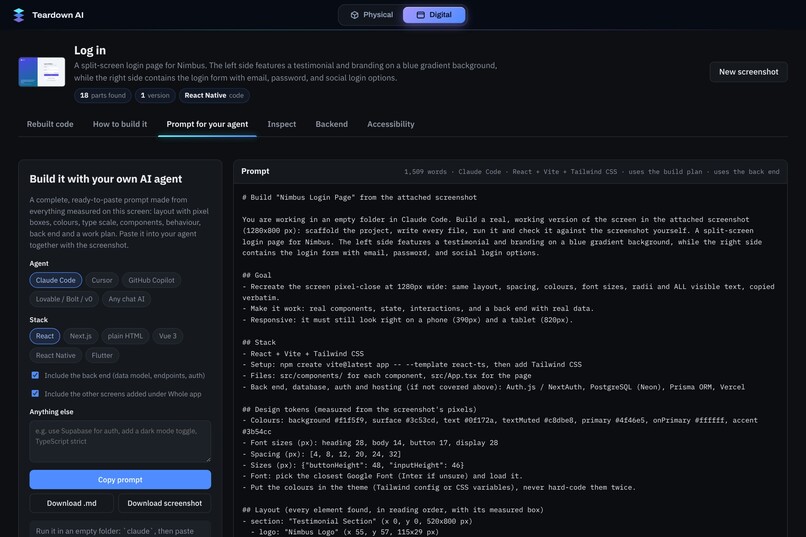Click 'Run it in an empty folder' hint
806x537 pixels.
point(115,531)
